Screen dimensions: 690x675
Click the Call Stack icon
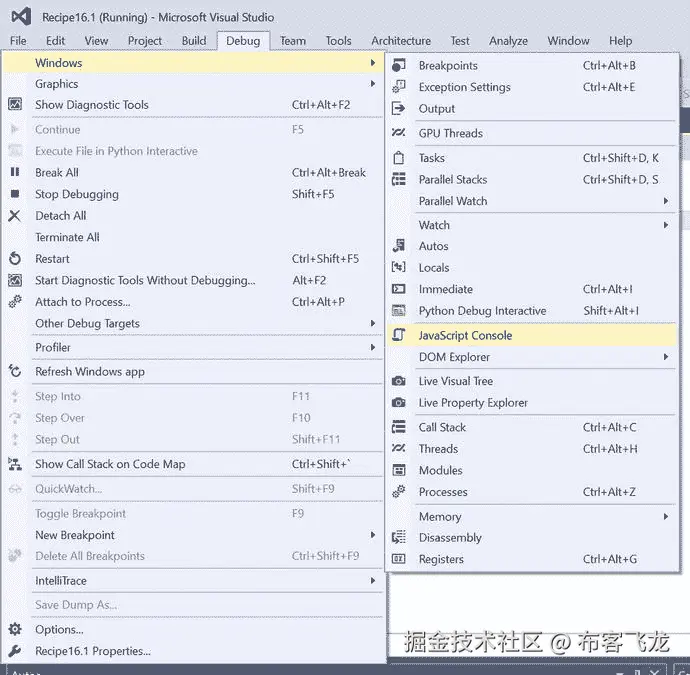[x=399, y=427]
